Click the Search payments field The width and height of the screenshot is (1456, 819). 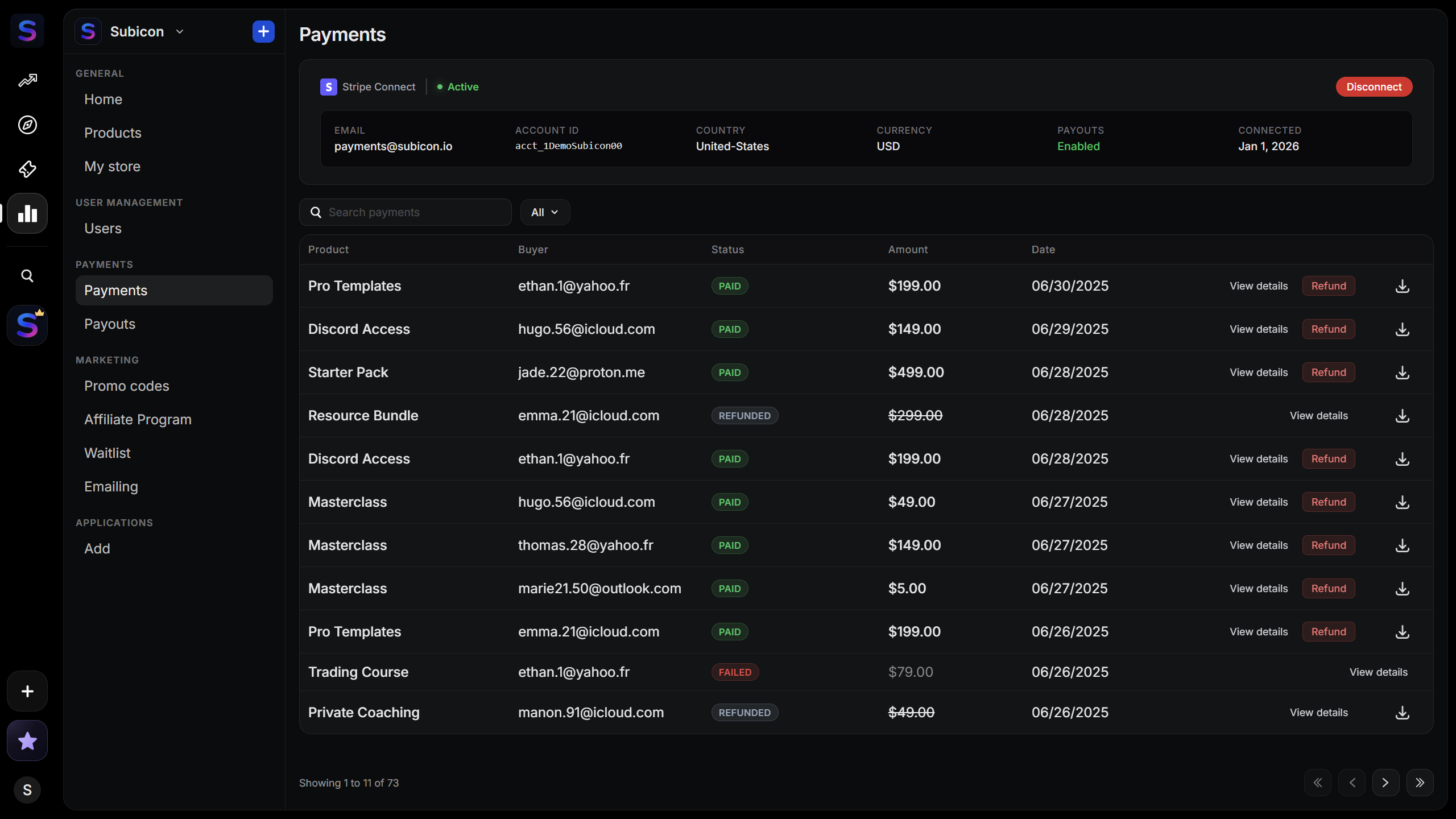tap(405, 212)
